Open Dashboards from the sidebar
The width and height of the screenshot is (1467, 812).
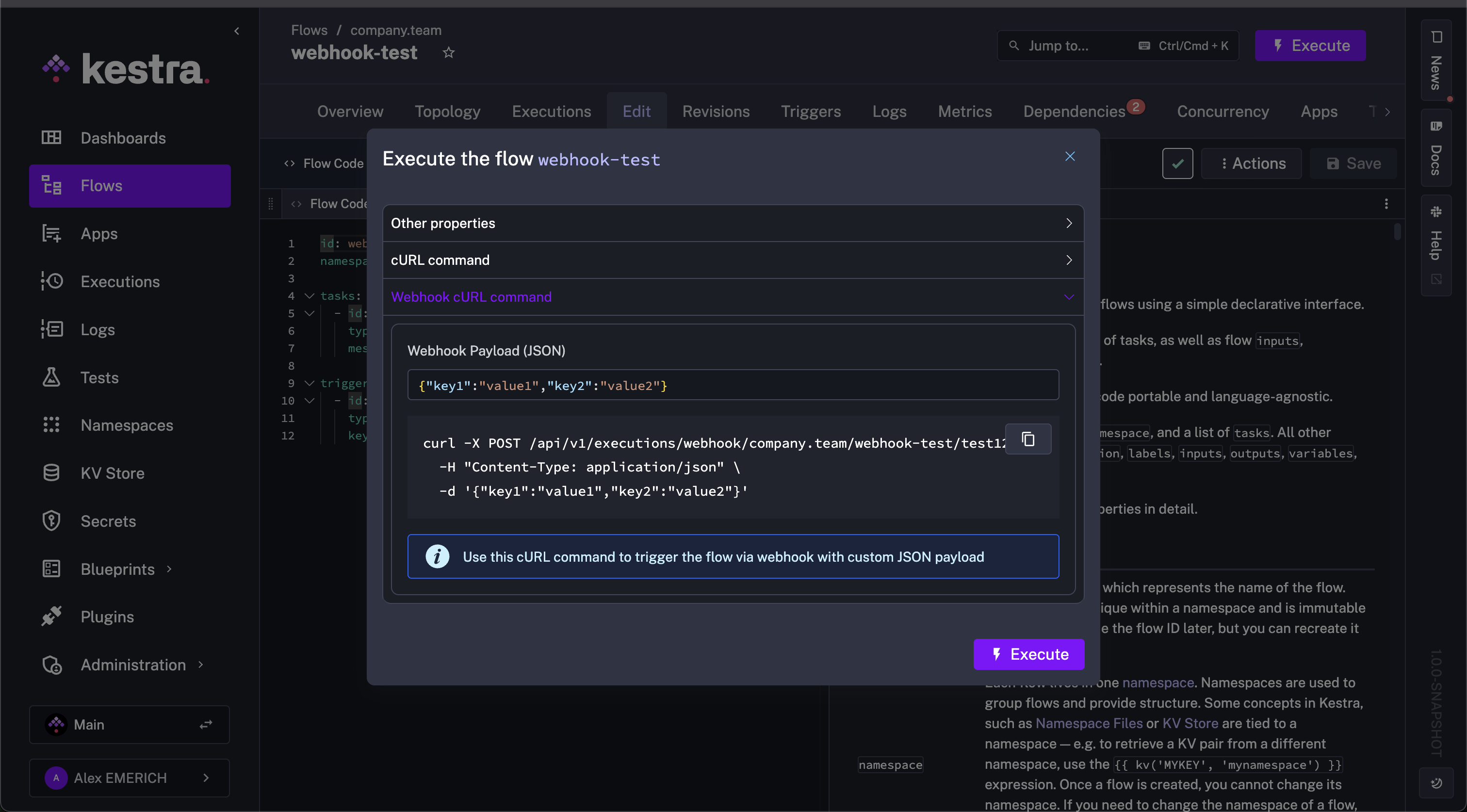click(x=130, y=138)
